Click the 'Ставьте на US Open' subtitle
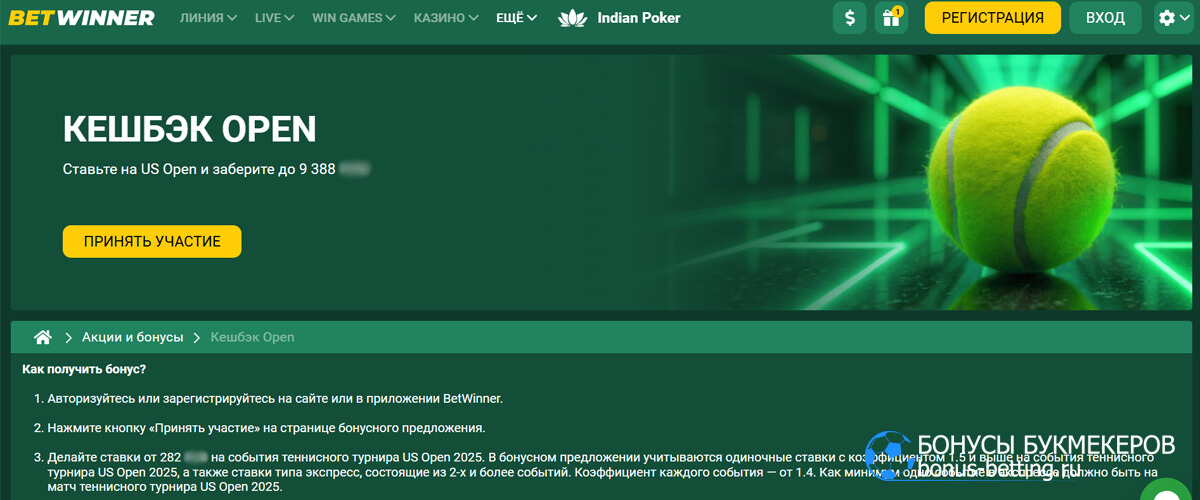The image size is (1200, 500). 216,169
